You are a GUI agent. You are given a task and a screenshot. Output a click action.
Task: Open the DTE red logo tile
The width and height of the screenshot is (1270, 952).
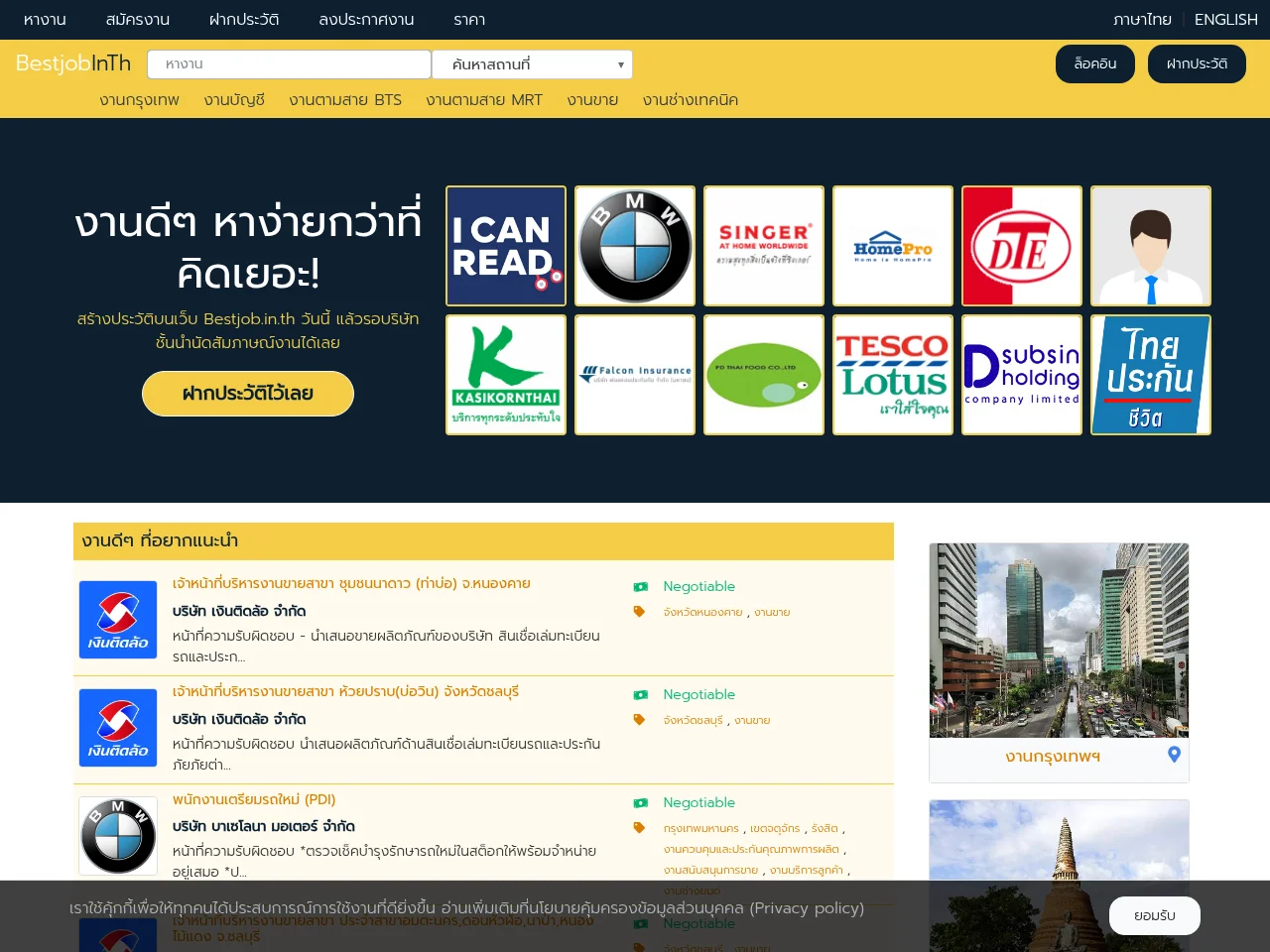[x=1022, y=246]
